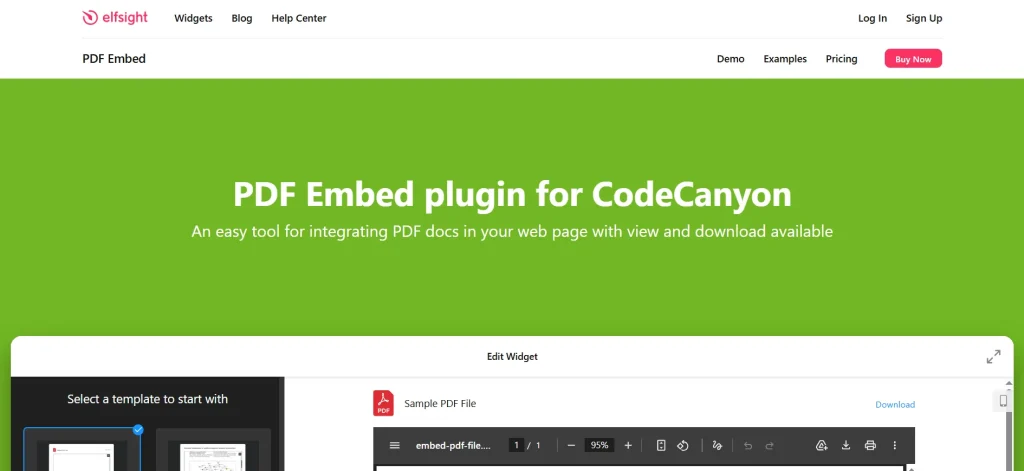
Task: Switch to mobile preview mode
Action: pos(1003,400)
